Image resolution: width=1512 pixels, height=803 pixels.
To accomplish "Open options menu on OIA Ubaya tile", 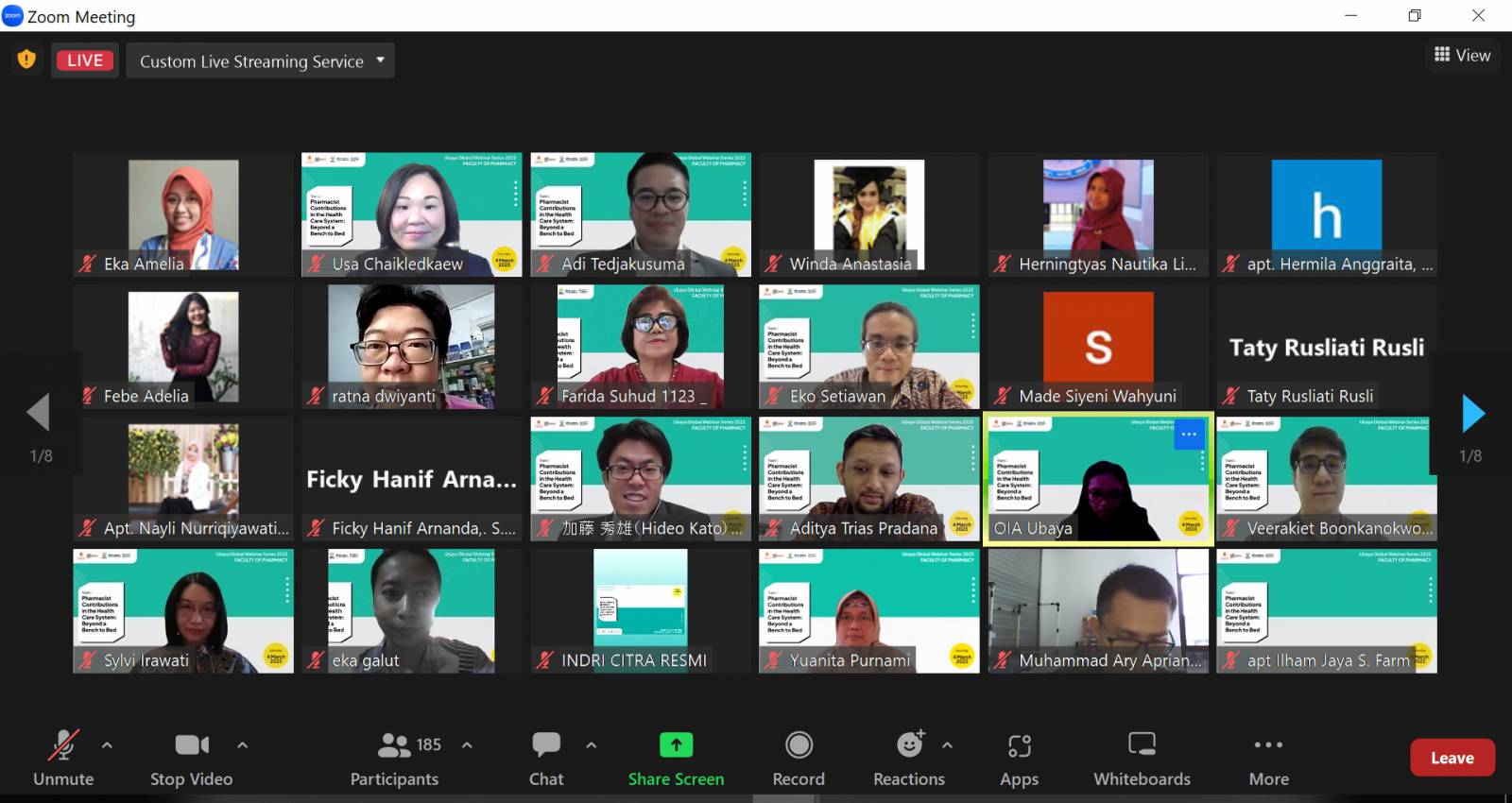I will click(x=1188, y=435).
